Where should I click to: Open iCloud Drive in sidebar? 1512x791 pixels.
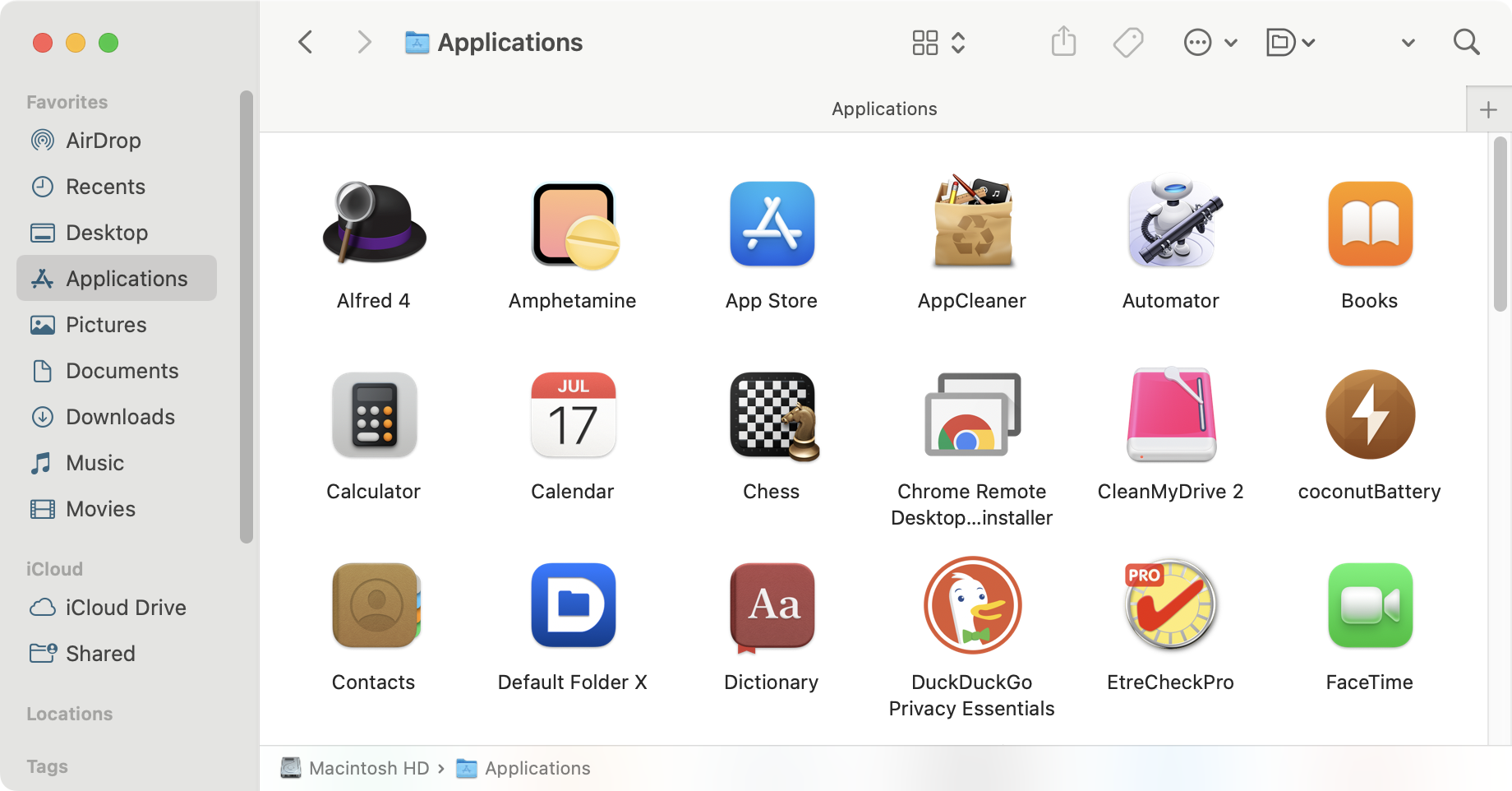coord(117,608)
